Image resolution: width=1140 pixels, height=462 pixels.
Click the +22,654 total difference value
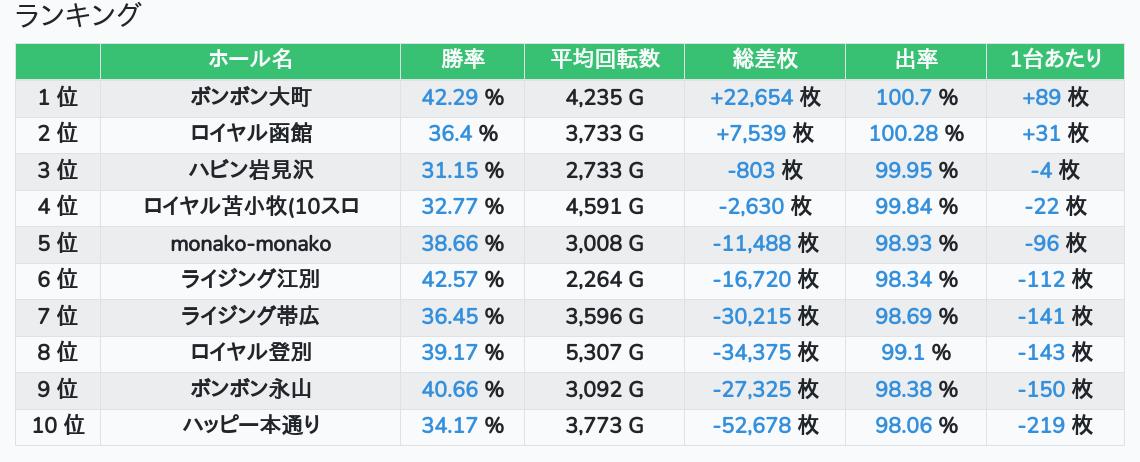tap(751, 97)
